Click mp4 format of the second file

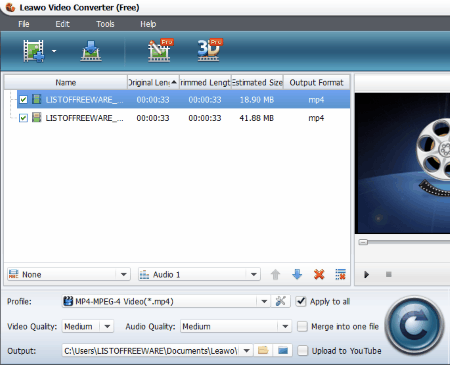point(316,118)
